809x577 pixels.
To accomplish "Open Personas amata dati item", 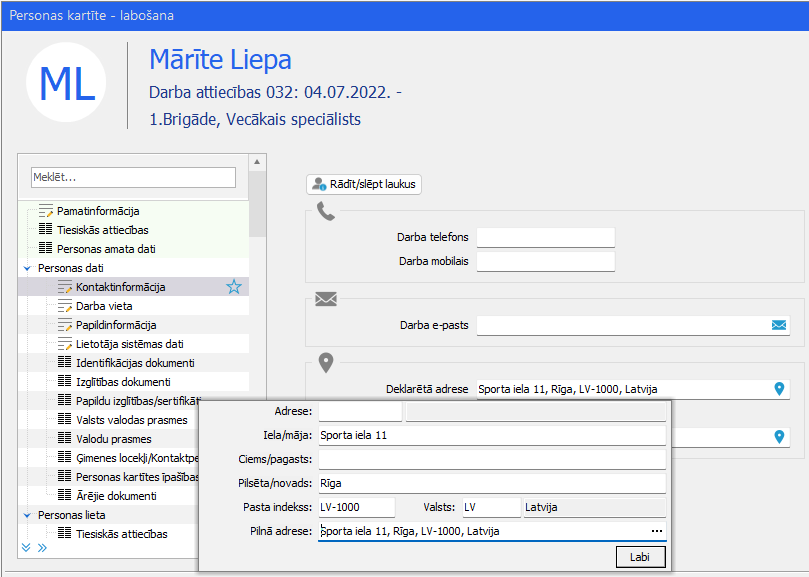I will click(x=106, y=249).
